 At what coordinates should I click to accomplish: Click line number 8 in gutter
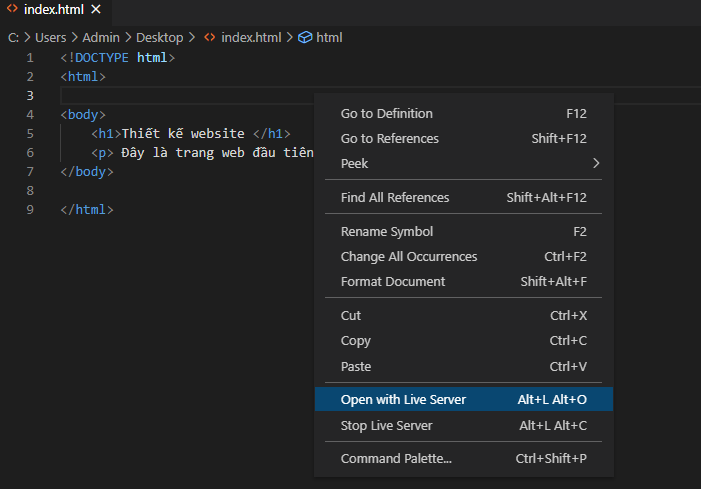(30, 191)
